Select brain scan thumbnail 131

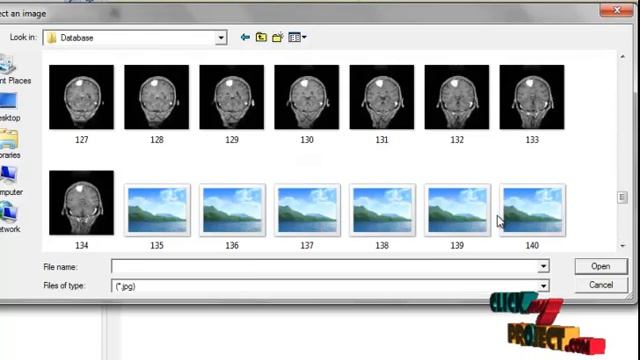(382, 97)
